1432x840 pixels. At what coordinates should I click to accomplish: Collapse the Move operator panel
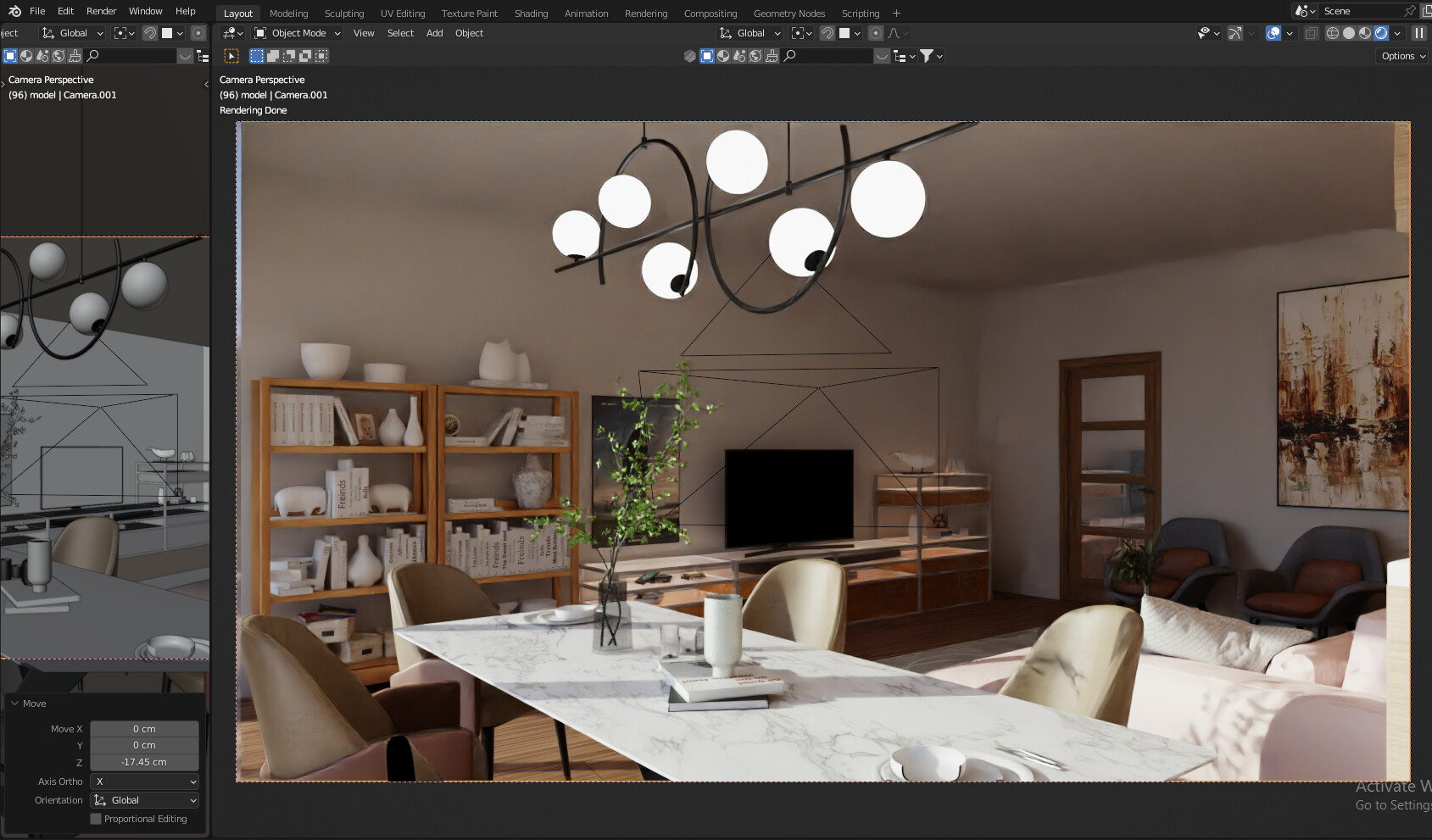[14, 703]
